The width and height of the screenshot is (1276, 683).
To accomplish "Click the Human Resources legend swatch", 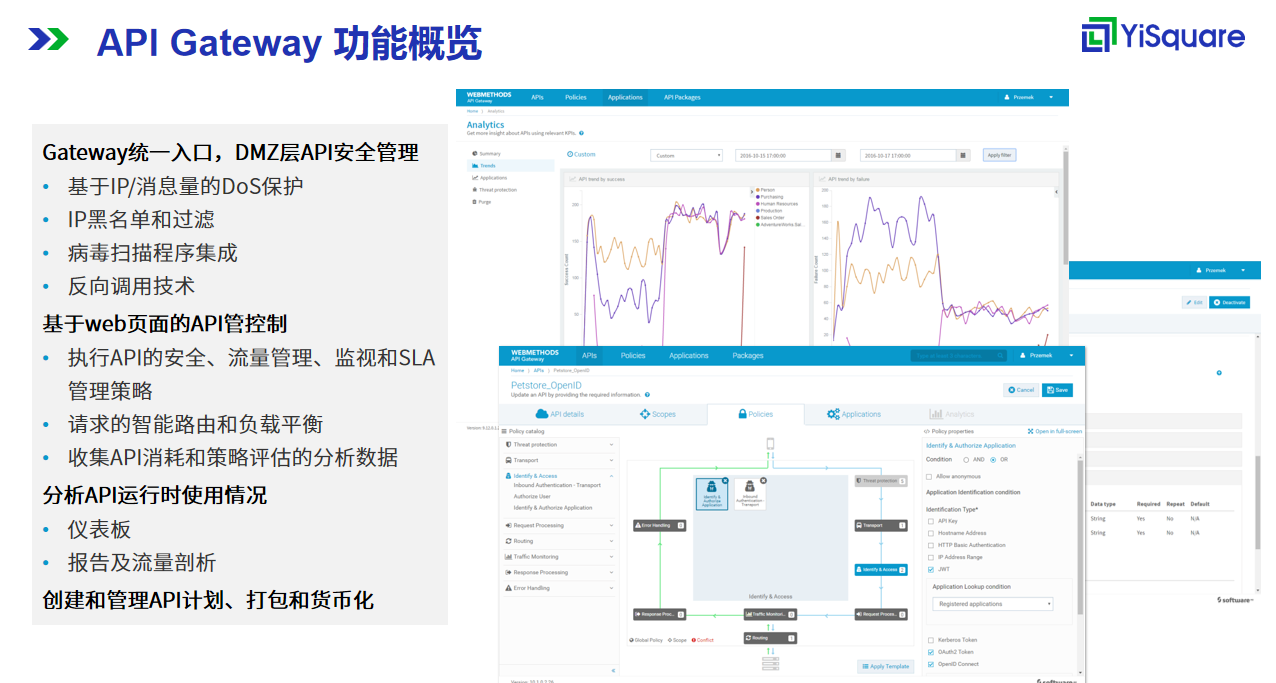I will coord(757,204).
